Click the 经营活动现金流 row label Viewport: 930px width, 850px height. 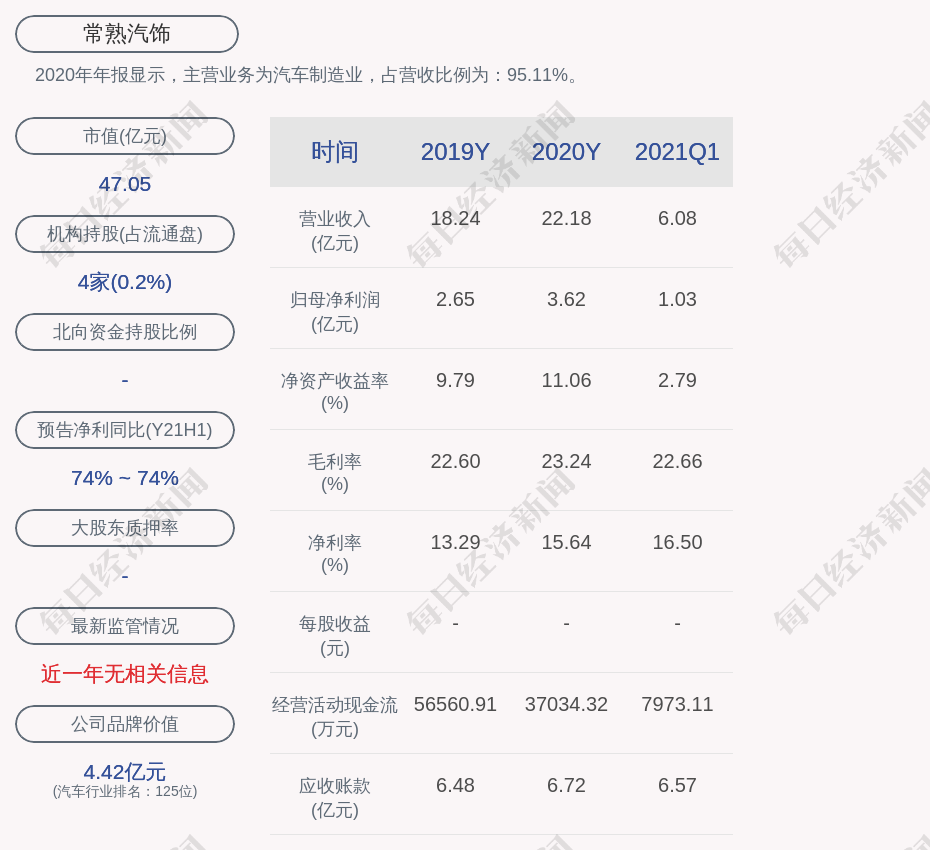click(335, 705)
